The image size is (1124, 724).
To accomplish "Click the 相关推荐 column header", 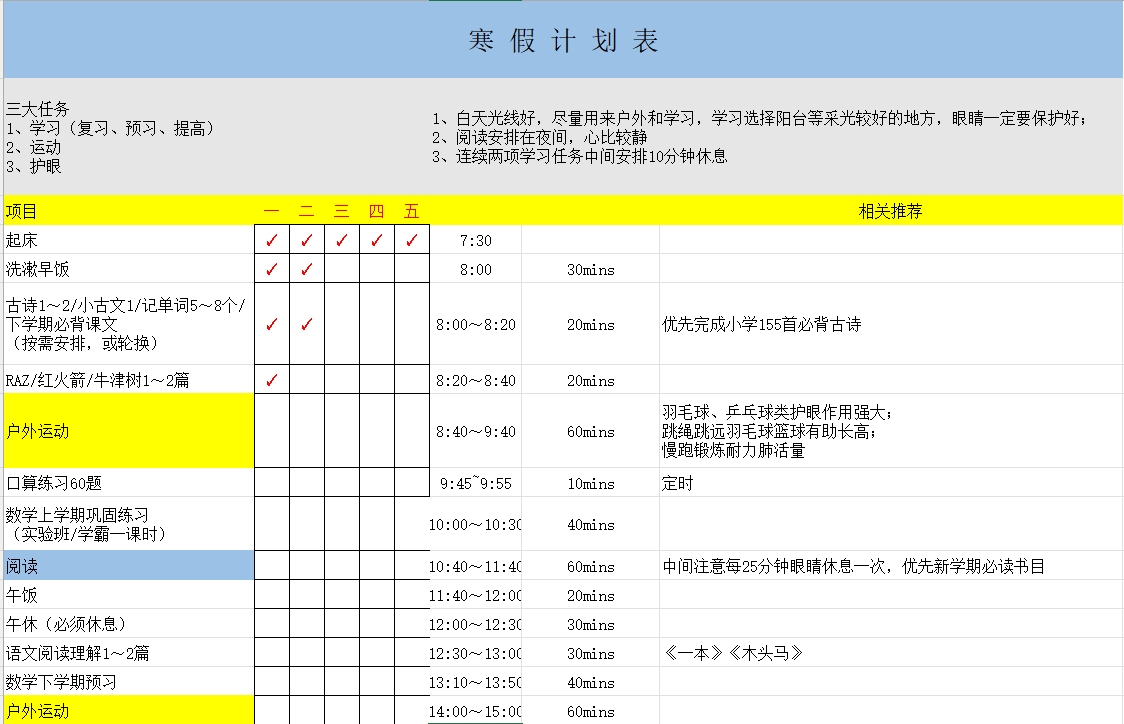I will [x=890, y=211].
